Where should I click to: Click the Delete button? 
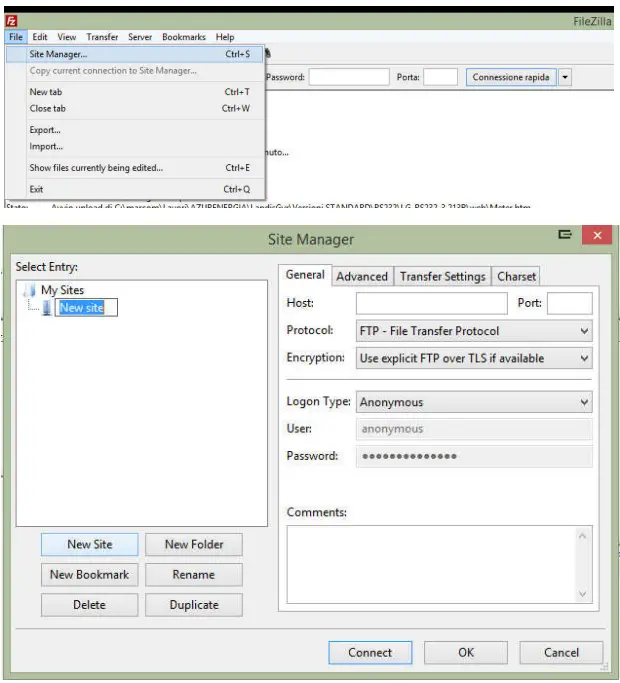[90, 605]
